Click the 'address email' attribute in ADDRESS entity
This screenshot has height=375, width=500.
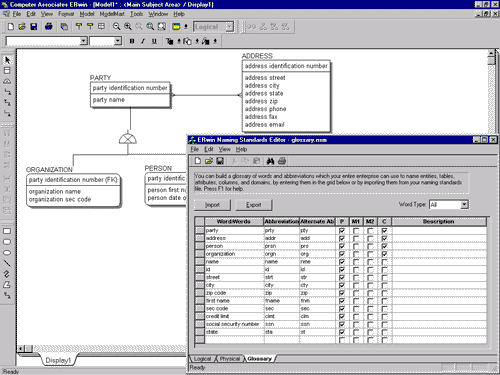[265, 125]
